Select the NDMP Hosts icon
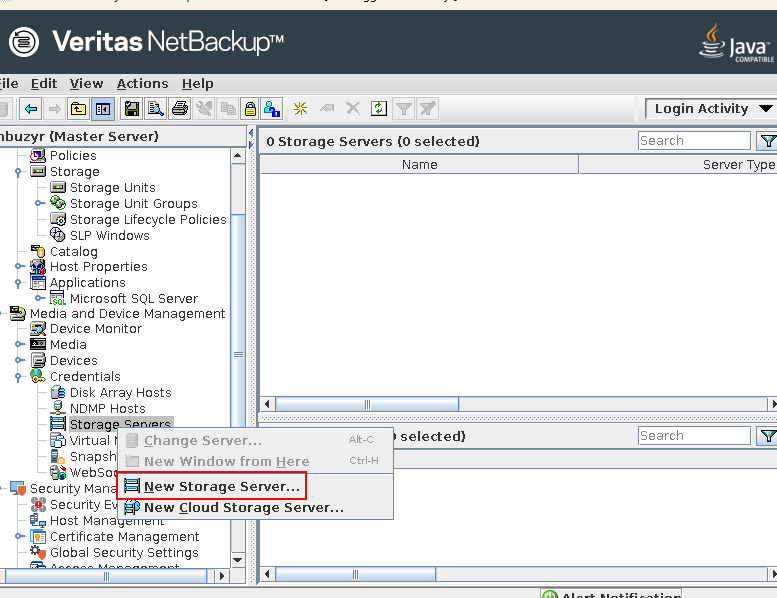 58,408
